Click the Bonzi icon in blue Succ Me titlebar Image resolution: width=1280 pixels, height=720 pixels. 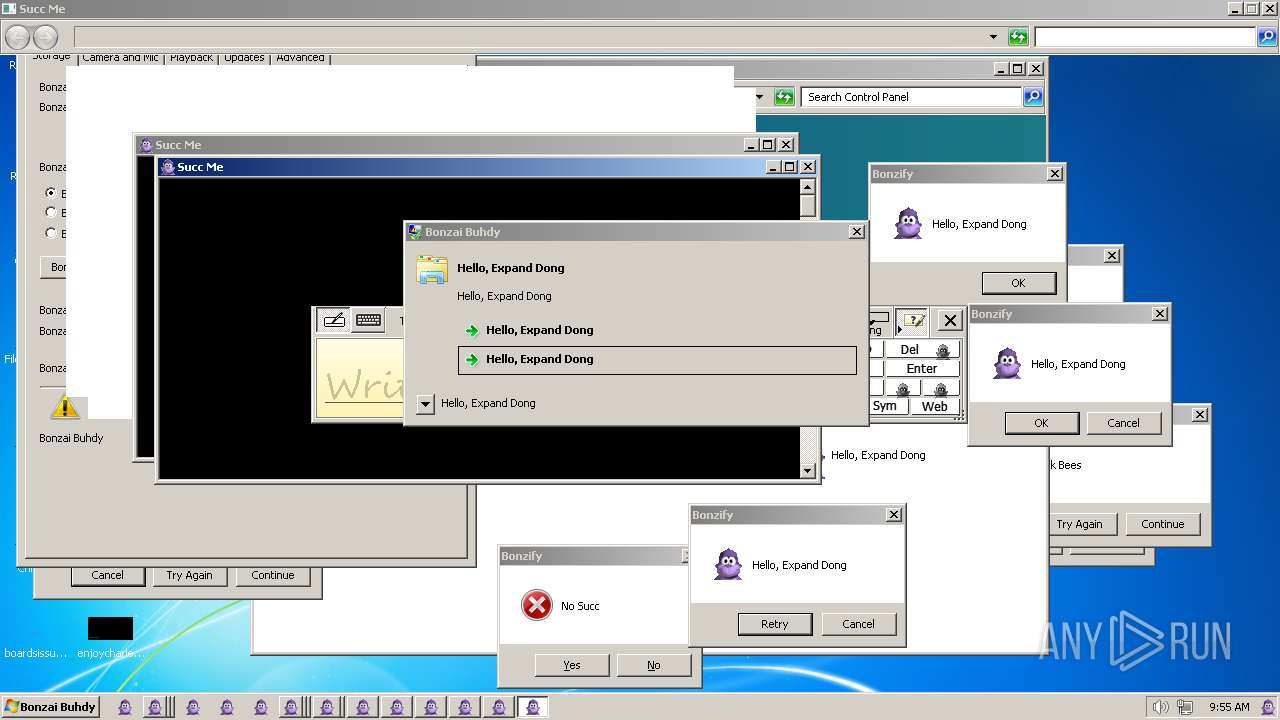click(x=168, y=167)
